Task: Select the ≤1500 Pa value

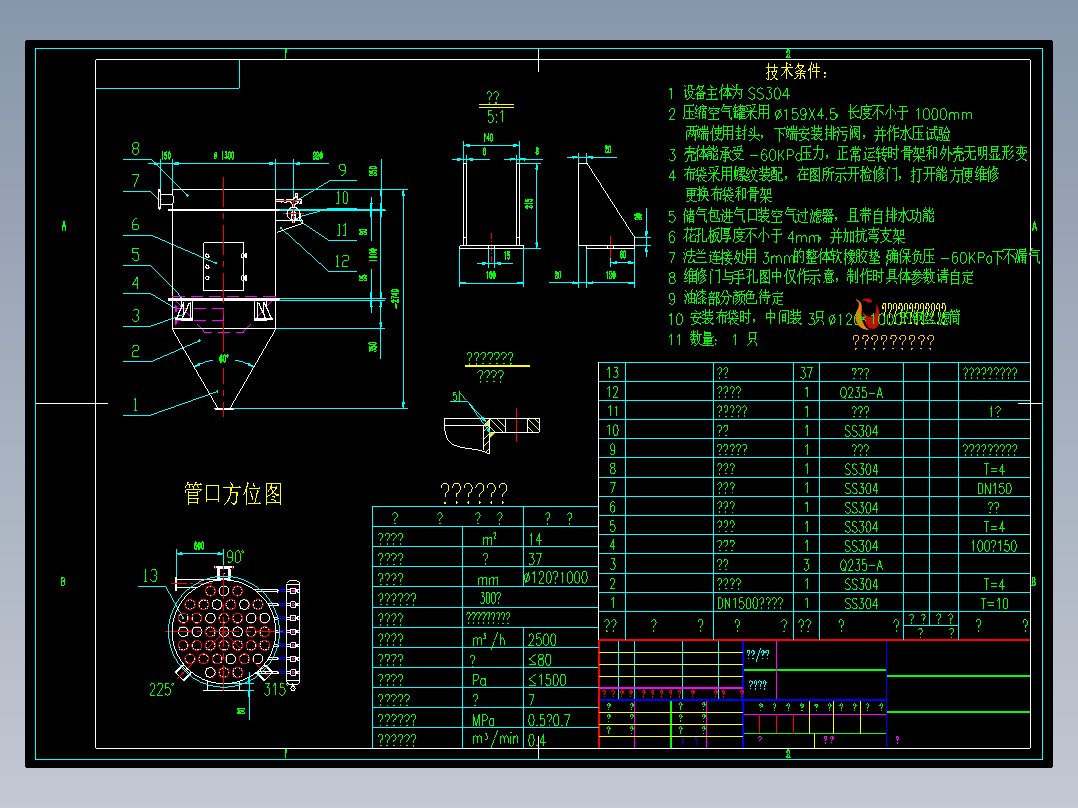Action: [547, 680]
